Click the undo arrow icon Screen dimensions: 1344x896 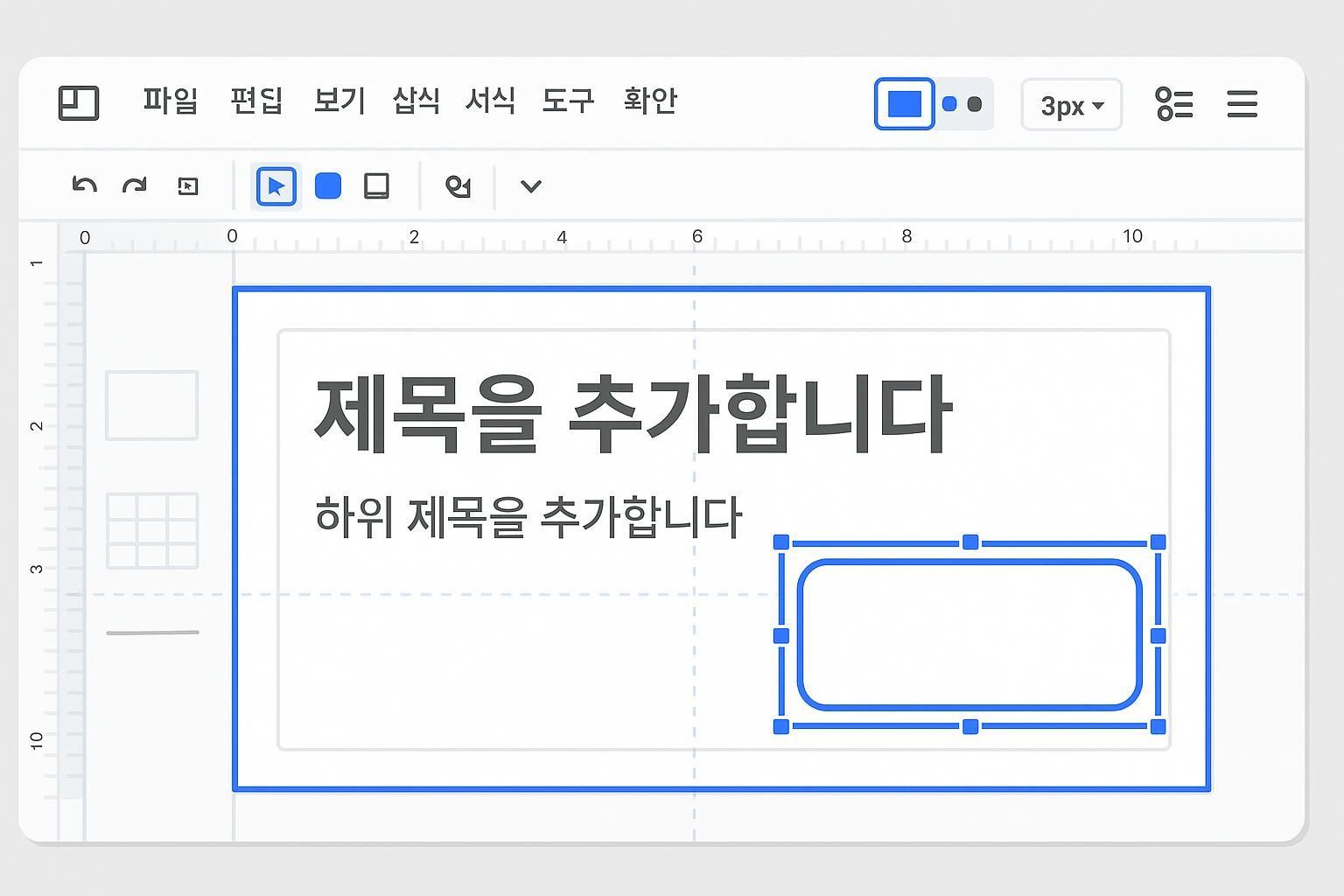(84, 185)
